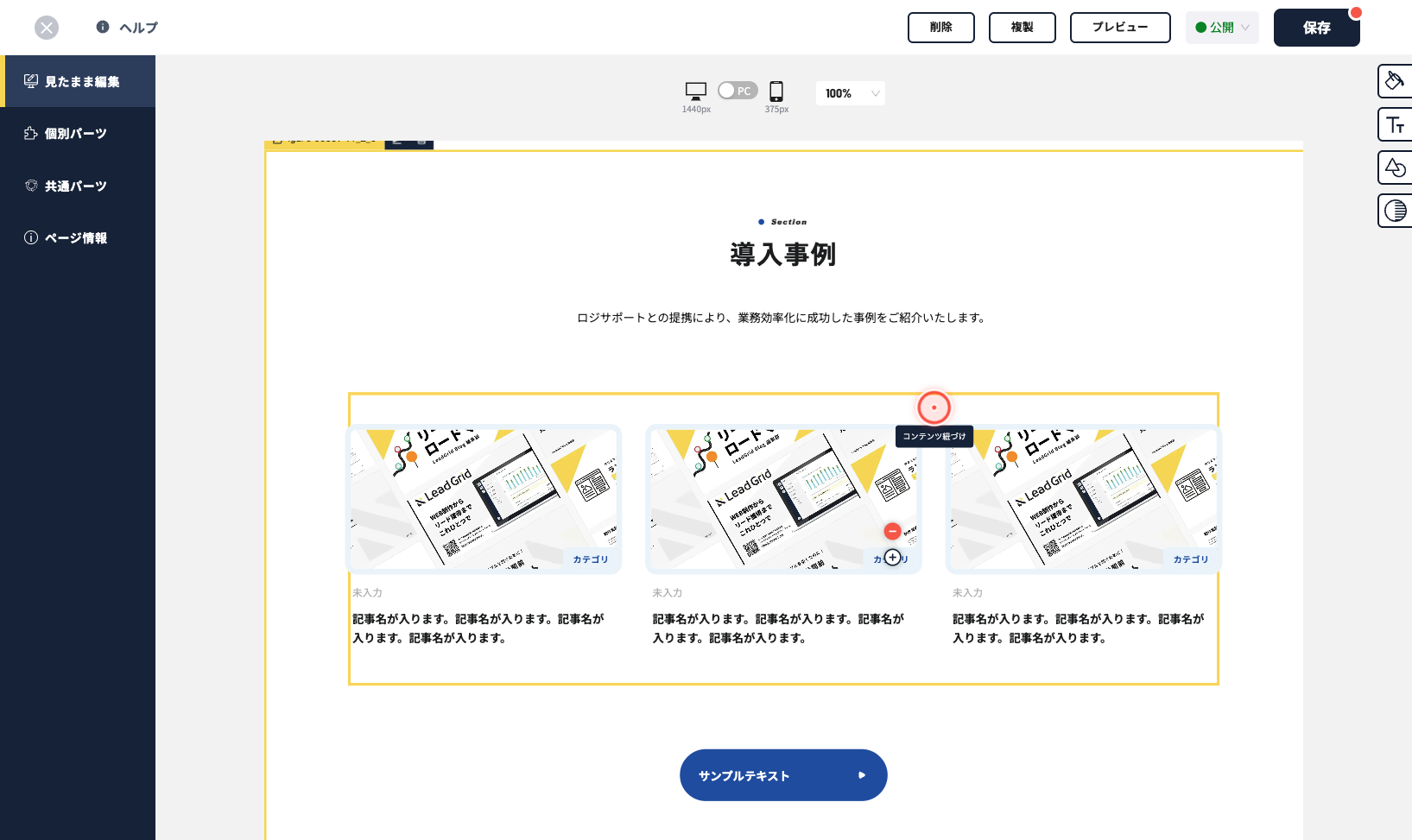Image resolution: width=1412 pixels, height=840 pixels.
Task: Open the paint bucket color tool
Action: click(x=1395, y=81)
